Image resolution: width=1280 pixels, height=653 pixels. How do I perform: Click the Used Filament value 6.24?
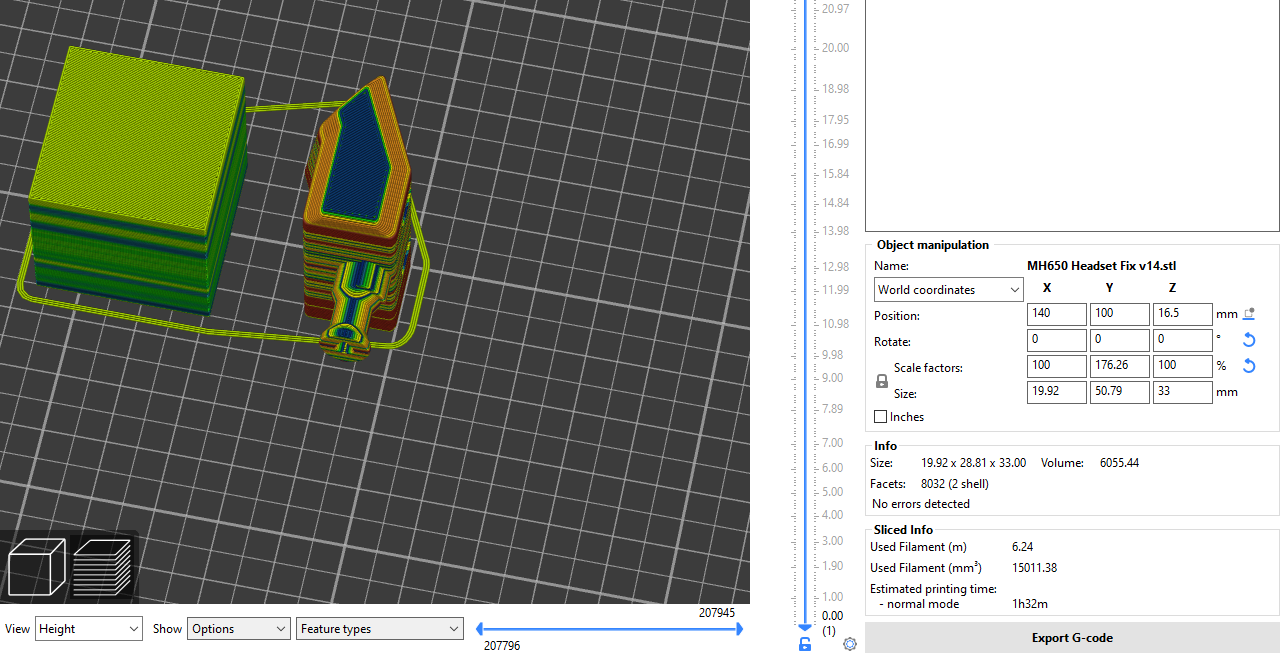(x=1024, y=547)
